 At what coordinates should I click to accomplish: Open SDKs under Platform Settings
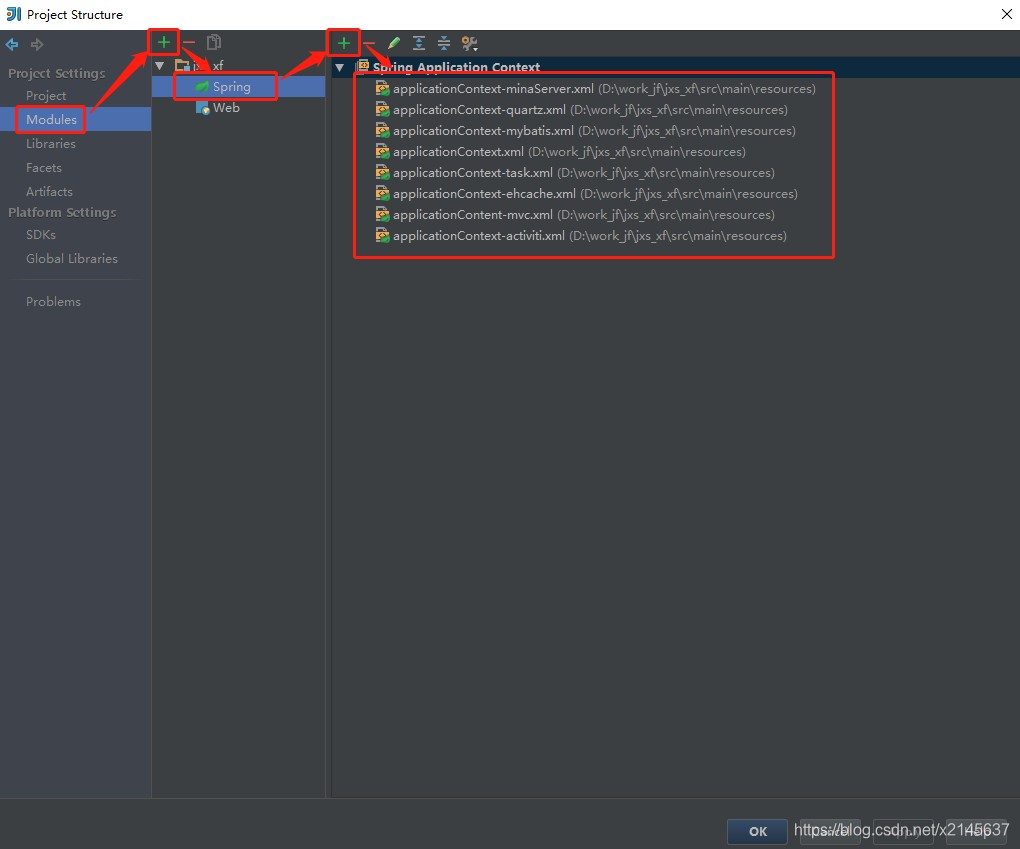click(41, 234)
